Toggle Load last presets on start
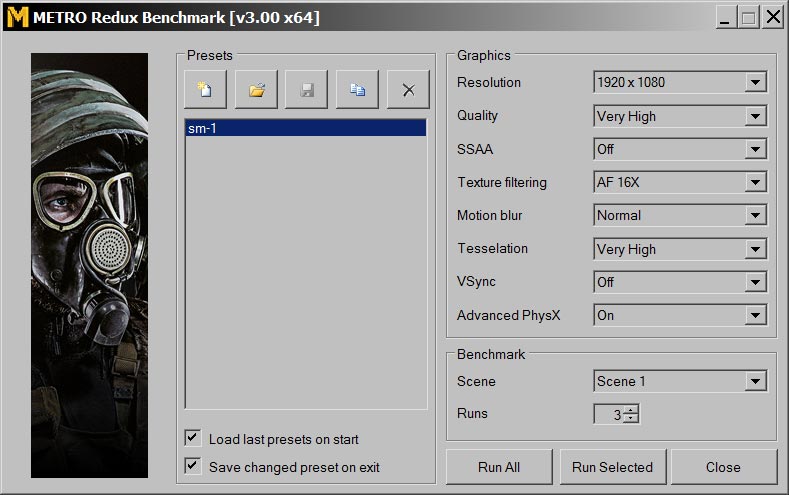 coord(192,439)
